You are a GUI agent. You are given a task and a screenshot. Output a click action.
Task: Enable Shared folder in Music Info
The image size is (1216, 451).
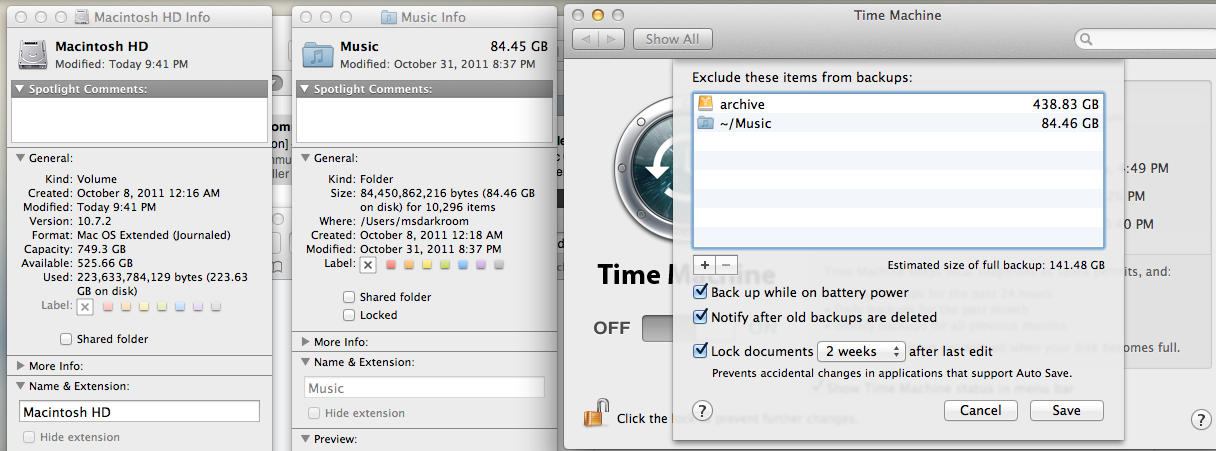(x=348, y=297)
